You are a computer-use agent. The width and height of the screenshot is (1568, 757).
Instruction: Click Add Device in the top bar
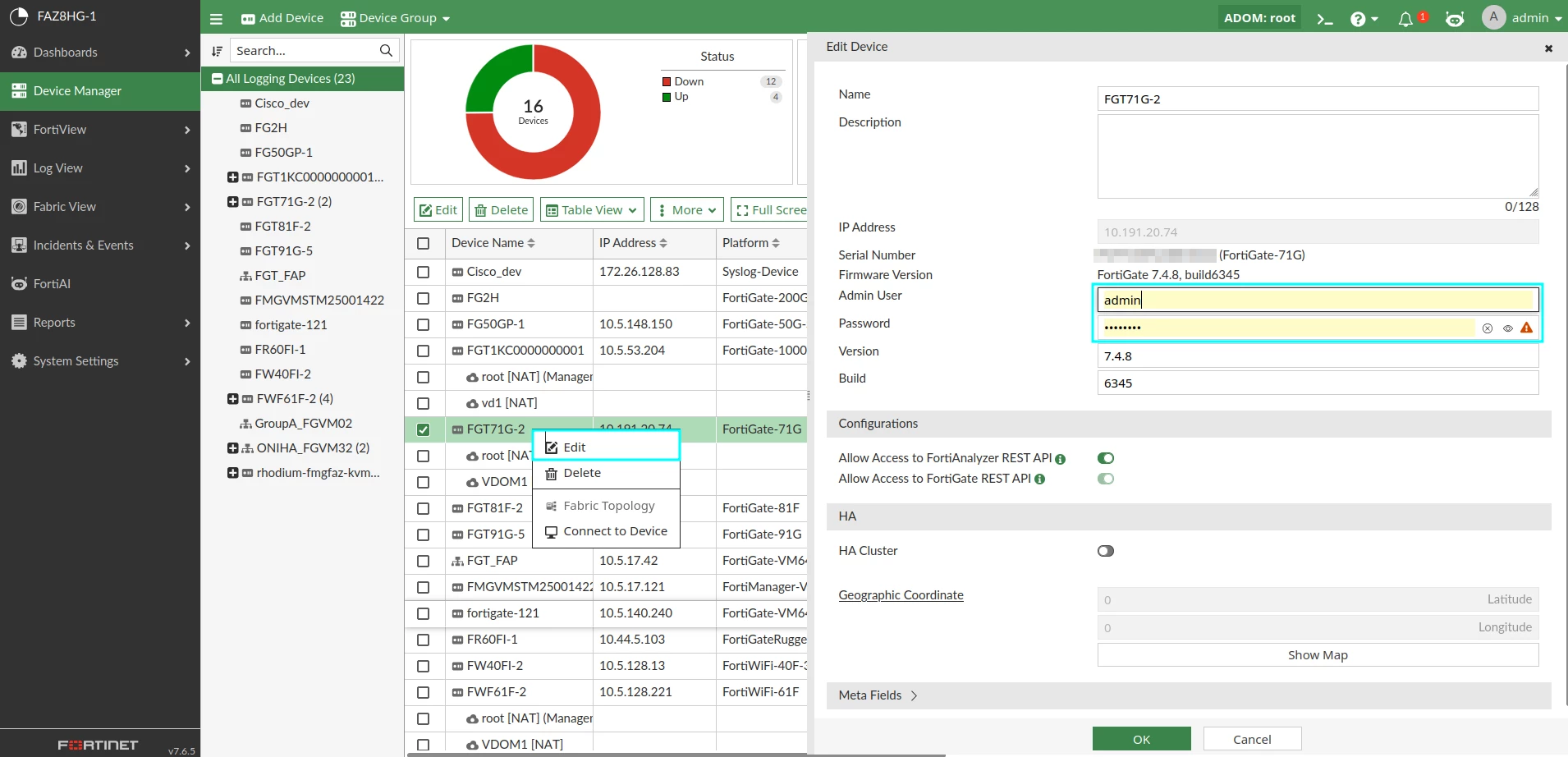coord(282,18)
